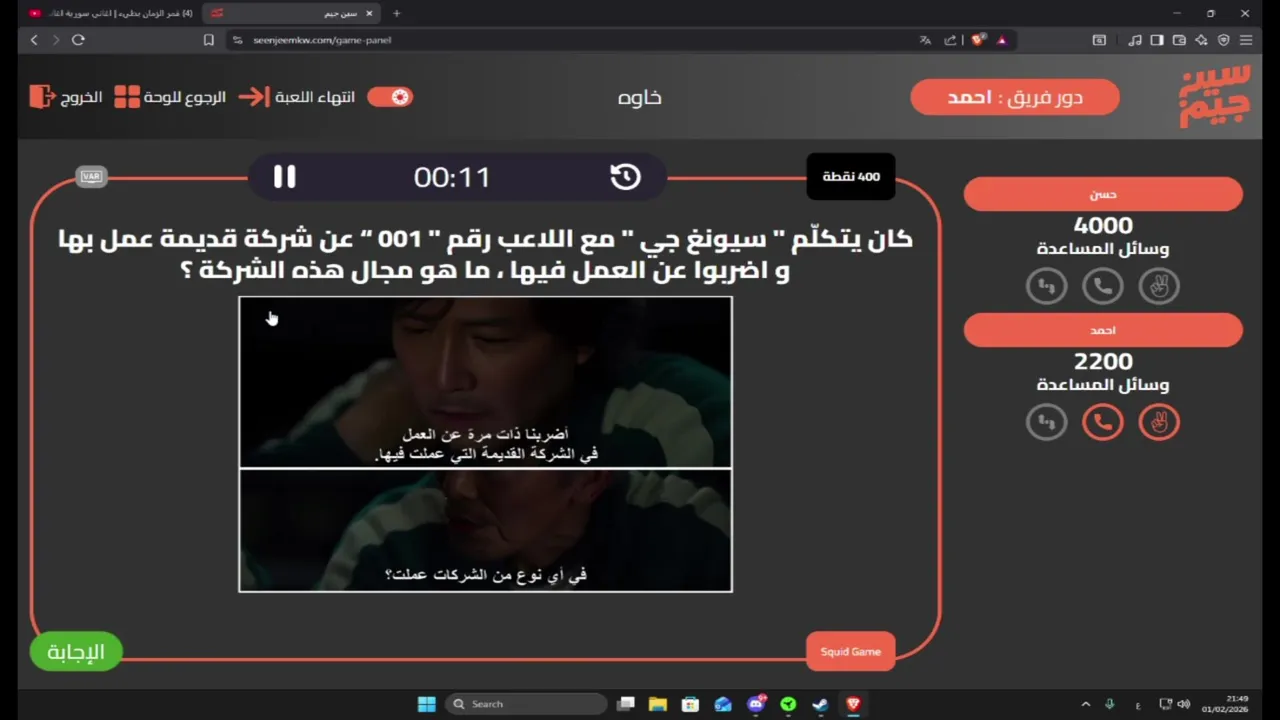Screen dimensions: 1280x720
Task: Toggle the orange switch beside انتهاء اللعبة
Action: click(x=390, y=97)
